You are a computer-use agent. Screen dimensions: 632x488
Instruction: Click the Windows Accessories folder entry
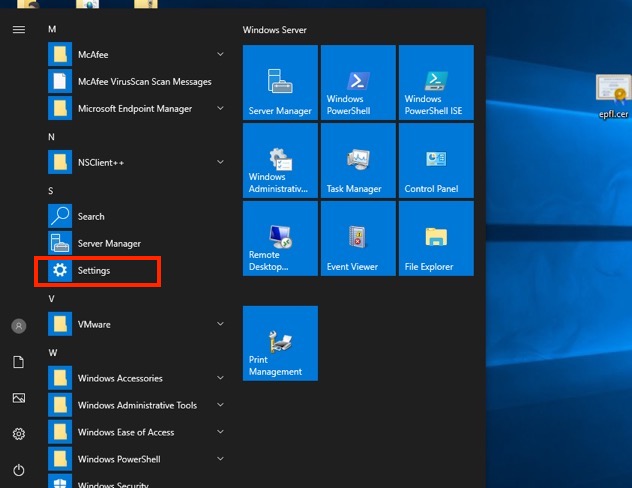(x=137, y=378)
